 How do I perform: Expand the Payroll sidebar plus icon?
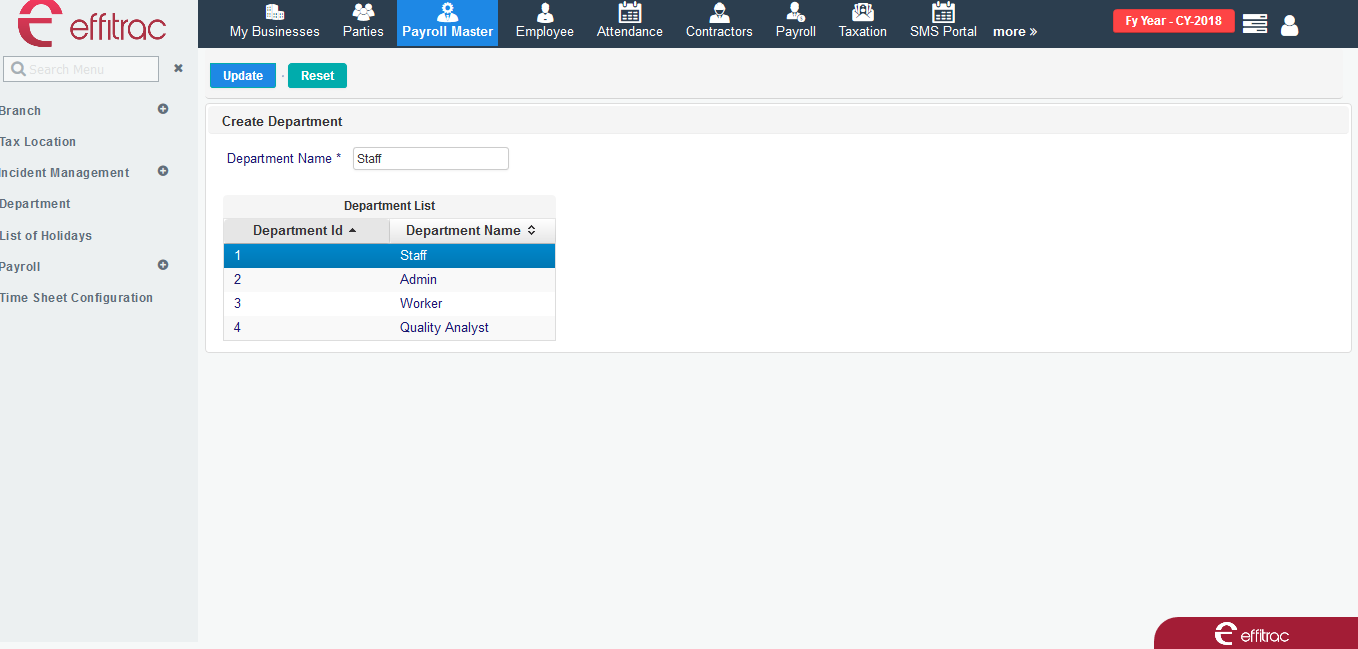[163, 265]
